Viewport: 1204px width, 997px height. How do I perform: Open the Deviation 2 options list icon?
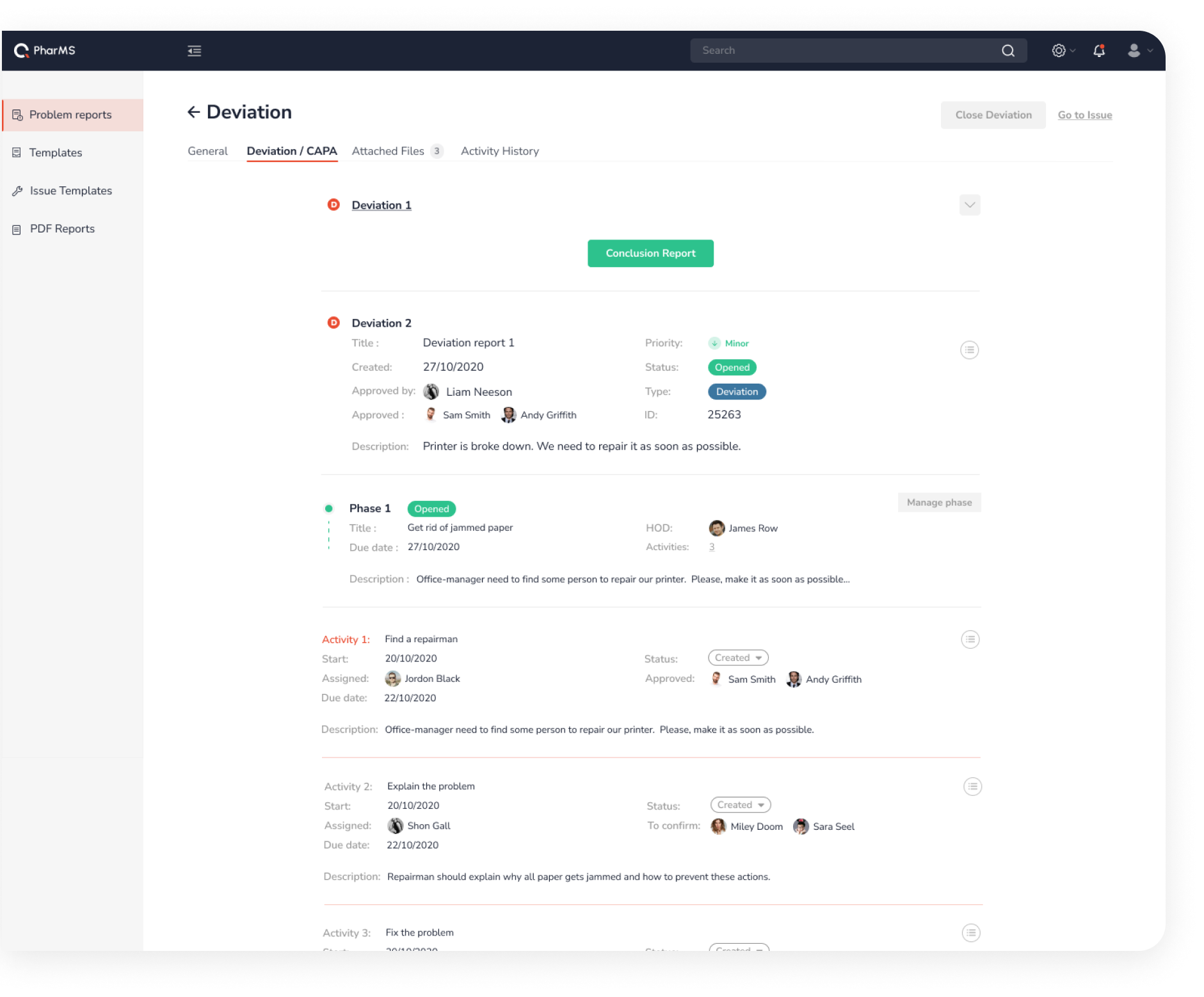pos(969,350)
